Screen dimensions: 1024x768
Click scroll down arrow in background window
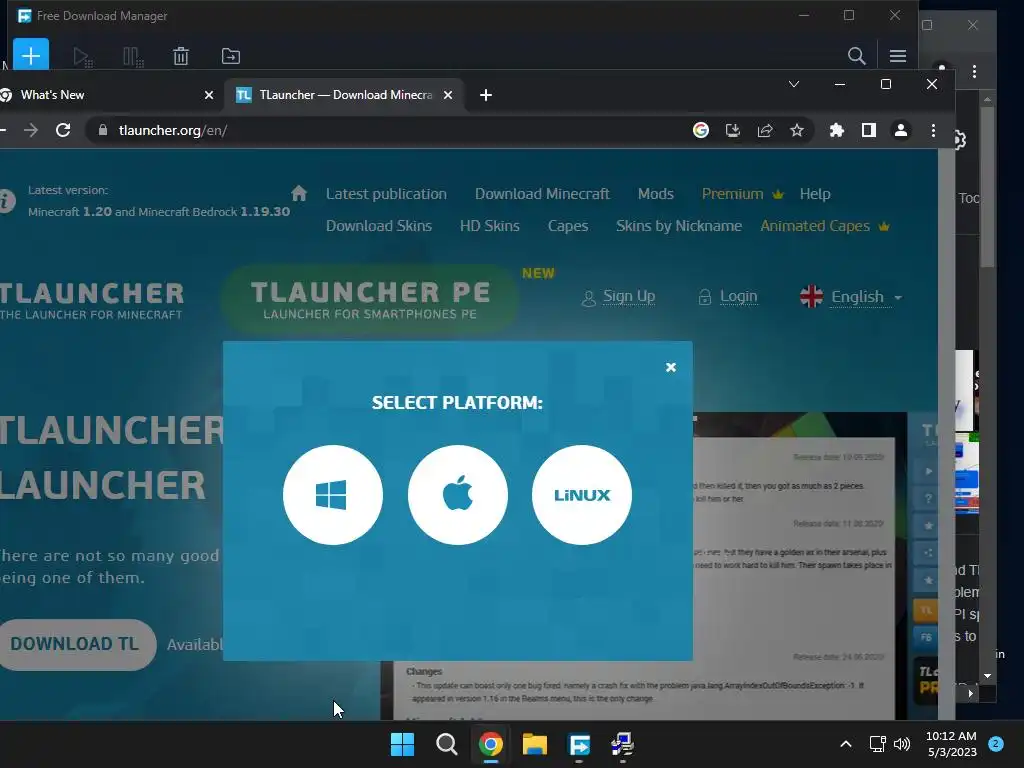(x=987, y=676)
